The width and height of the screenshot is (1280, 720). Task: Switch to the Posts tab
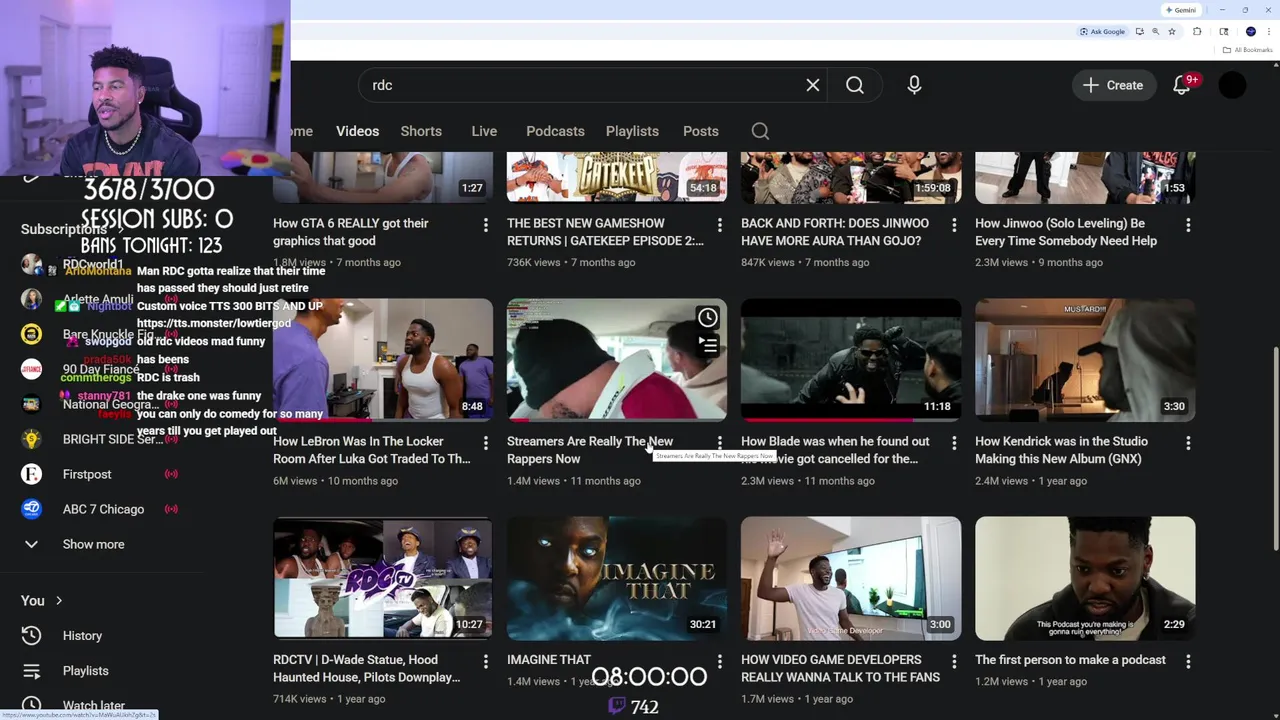pos(700,131)
